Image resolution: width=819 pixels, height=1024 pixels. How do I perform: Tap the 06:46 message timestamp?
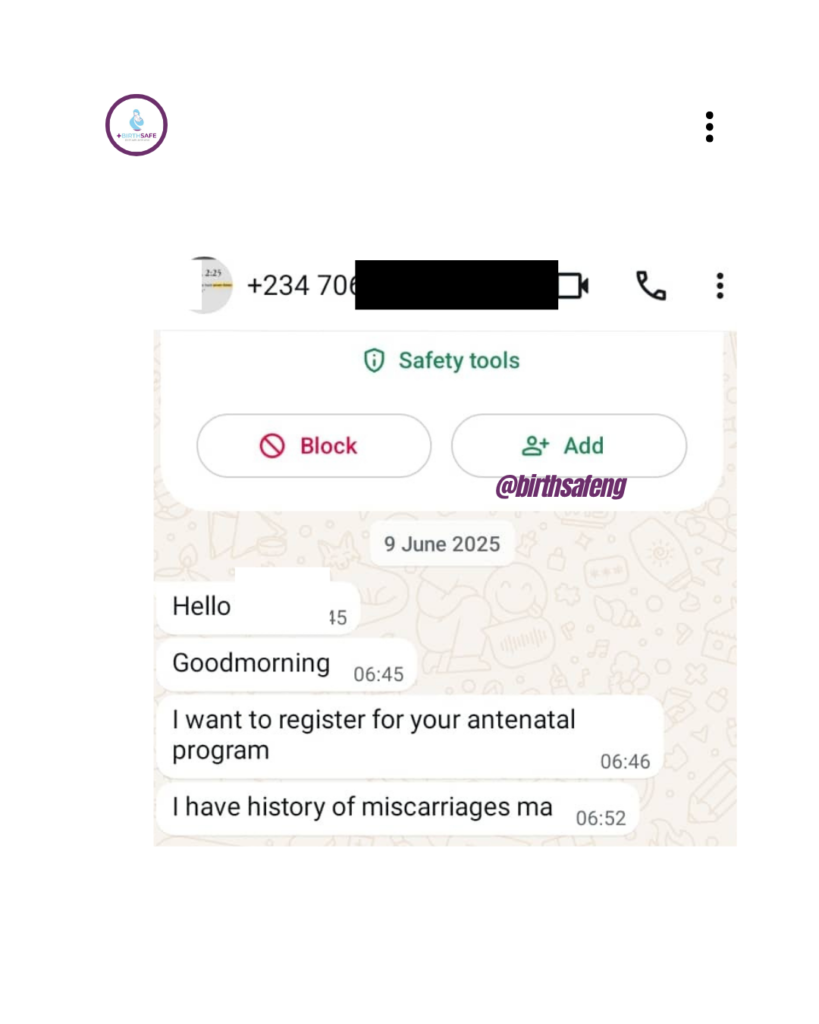pos(625,761)
